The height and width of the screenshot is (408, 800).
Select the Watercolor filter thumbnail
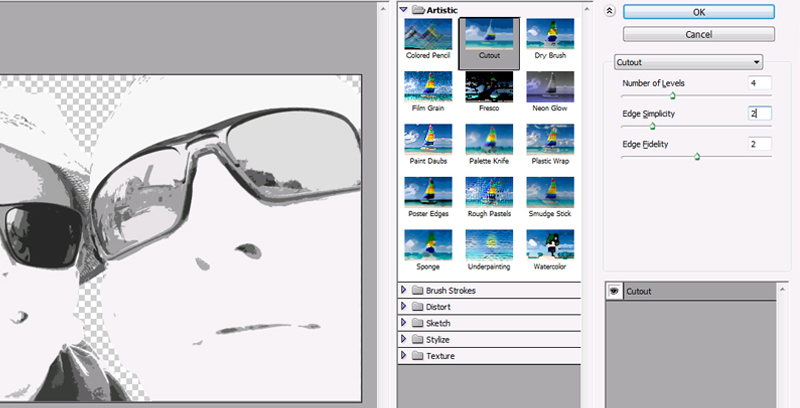[x=550, y=245]
